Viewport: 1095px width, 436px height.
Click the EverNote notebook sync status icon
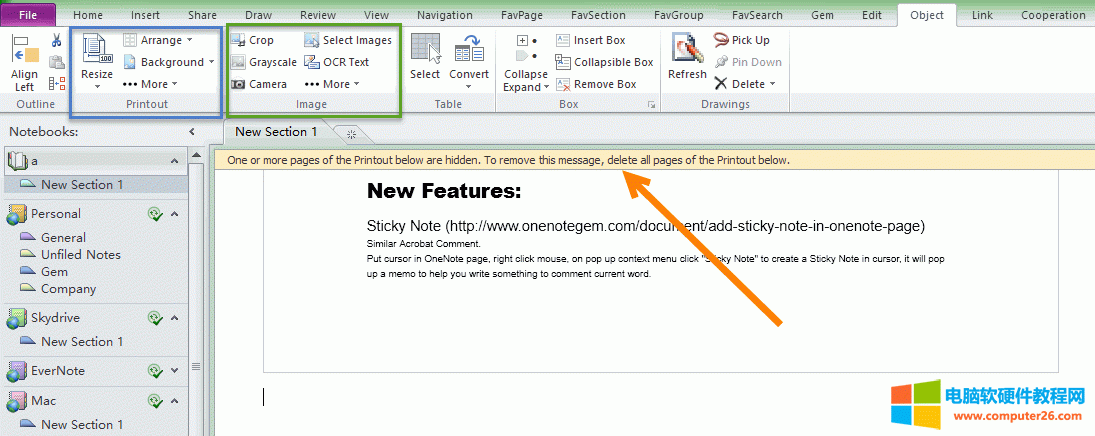coord(155,371)
